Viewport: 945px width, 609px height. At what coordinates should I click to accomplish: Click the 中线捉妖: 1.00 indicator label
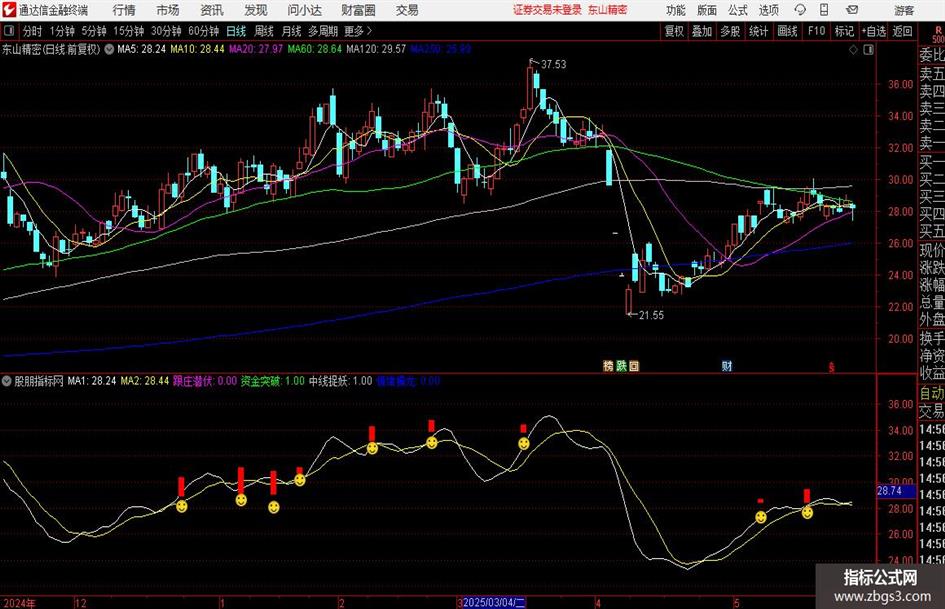pos(341,381)
